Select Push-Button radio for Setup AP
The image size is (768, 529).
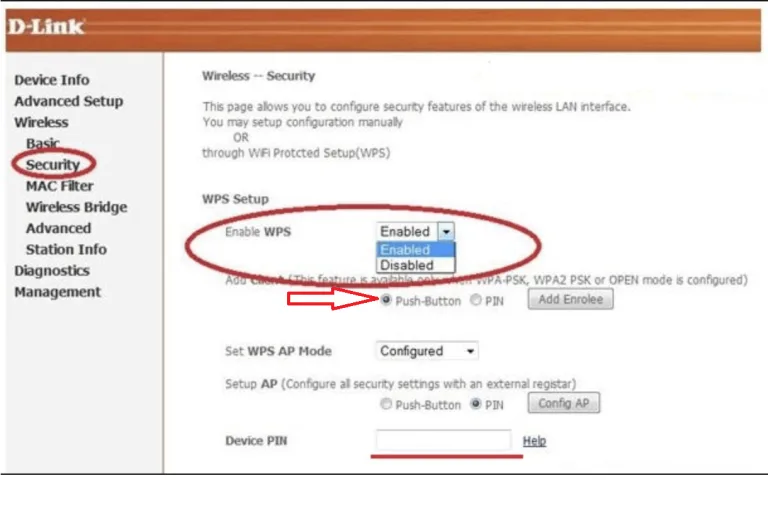(x=386, y=404)
